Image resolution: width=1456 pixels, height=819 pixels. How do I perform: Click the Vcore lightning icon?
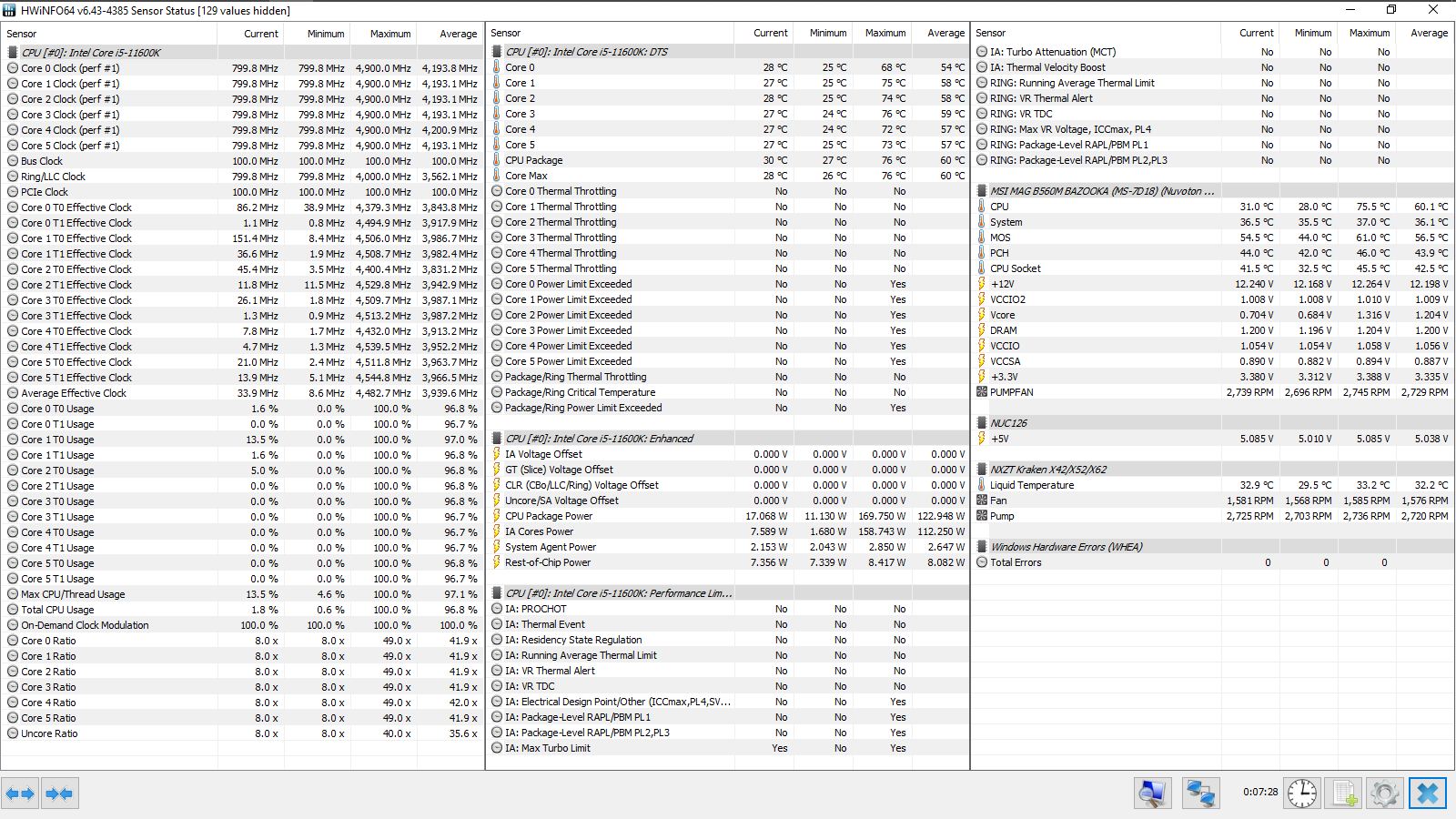pos(982,315)
